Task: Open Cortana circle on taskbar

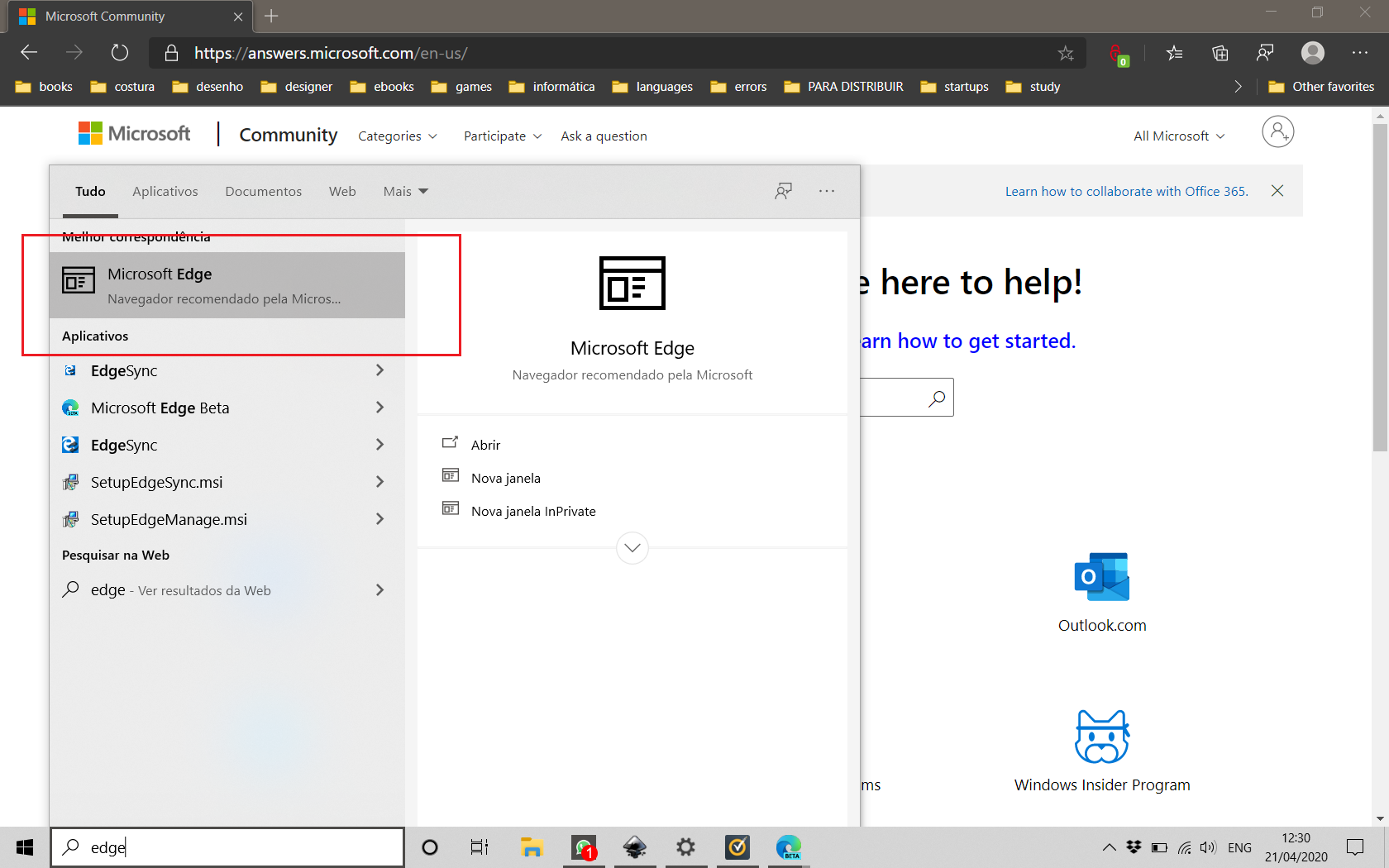Action: coord(430,847)
